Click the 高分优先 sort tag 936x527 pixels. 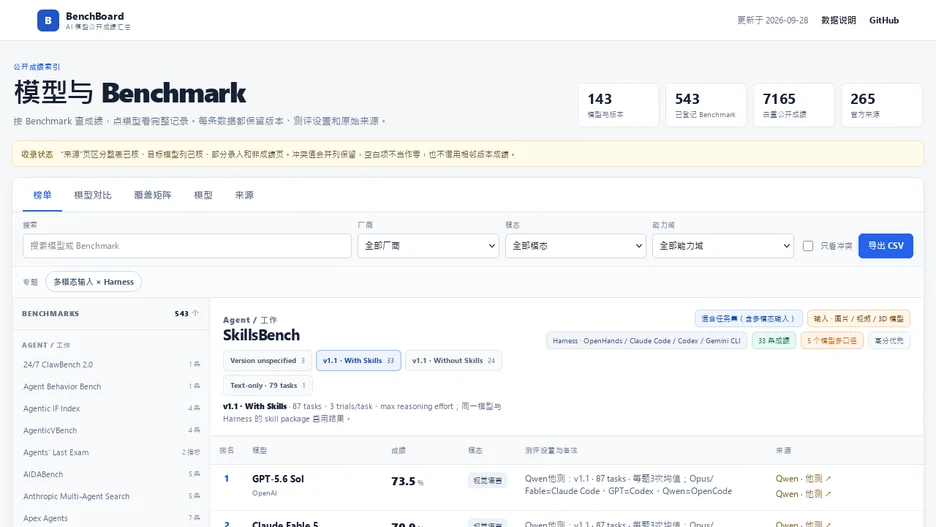(x=889, y=341)
